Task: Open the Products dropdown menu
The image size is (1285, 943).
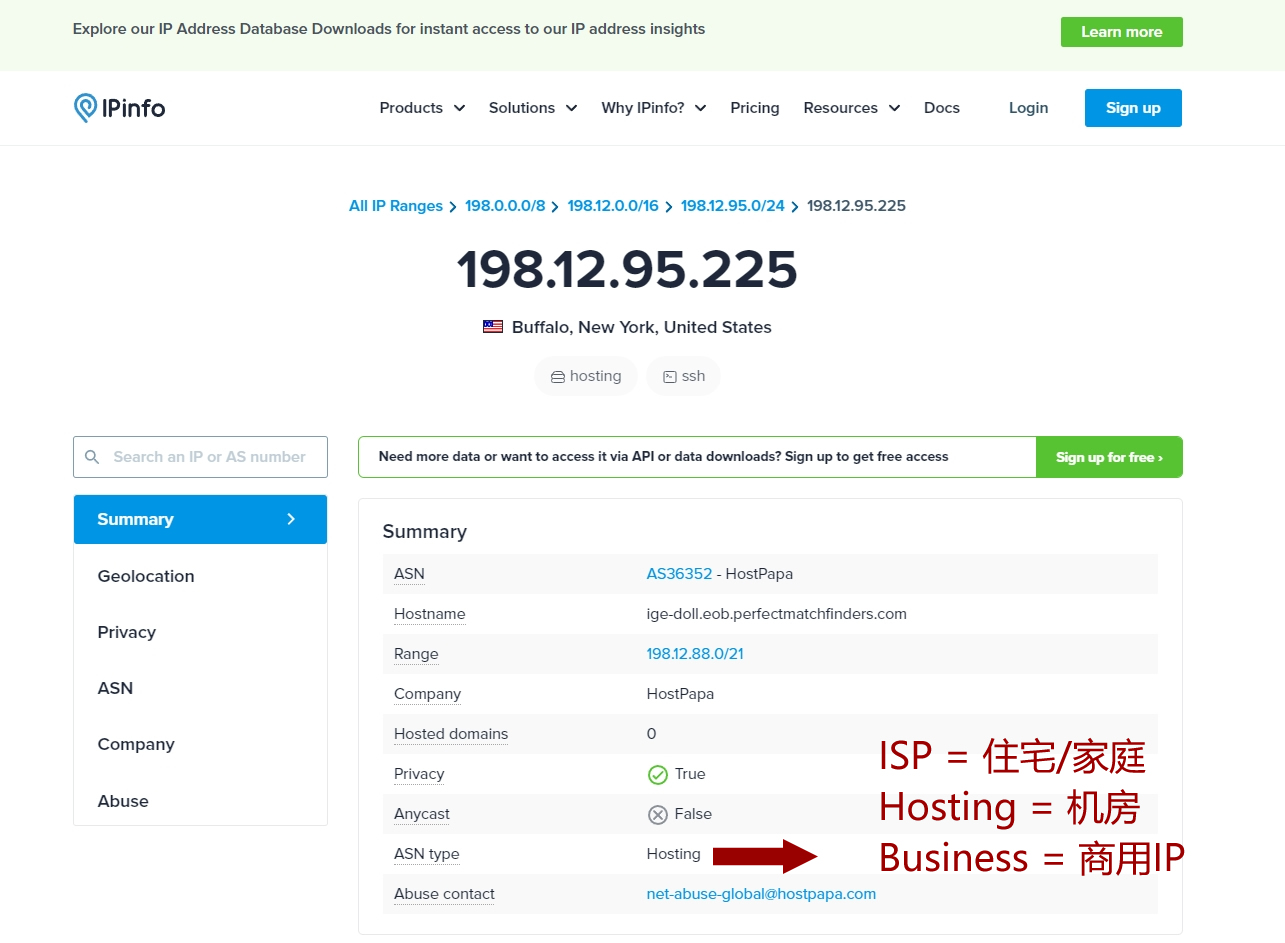Action: click(422, 108)
